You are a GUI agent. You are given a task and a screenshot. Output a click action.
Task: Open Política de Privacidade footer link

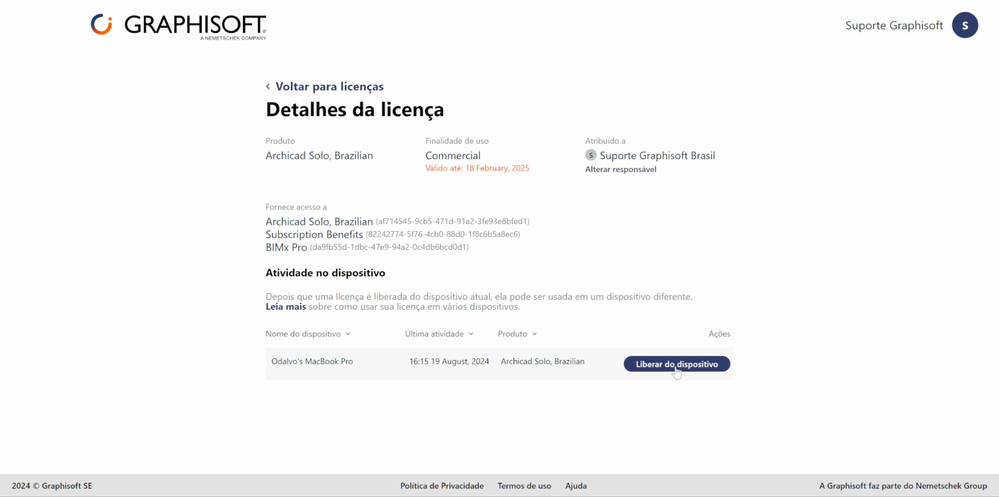[442, 486]
